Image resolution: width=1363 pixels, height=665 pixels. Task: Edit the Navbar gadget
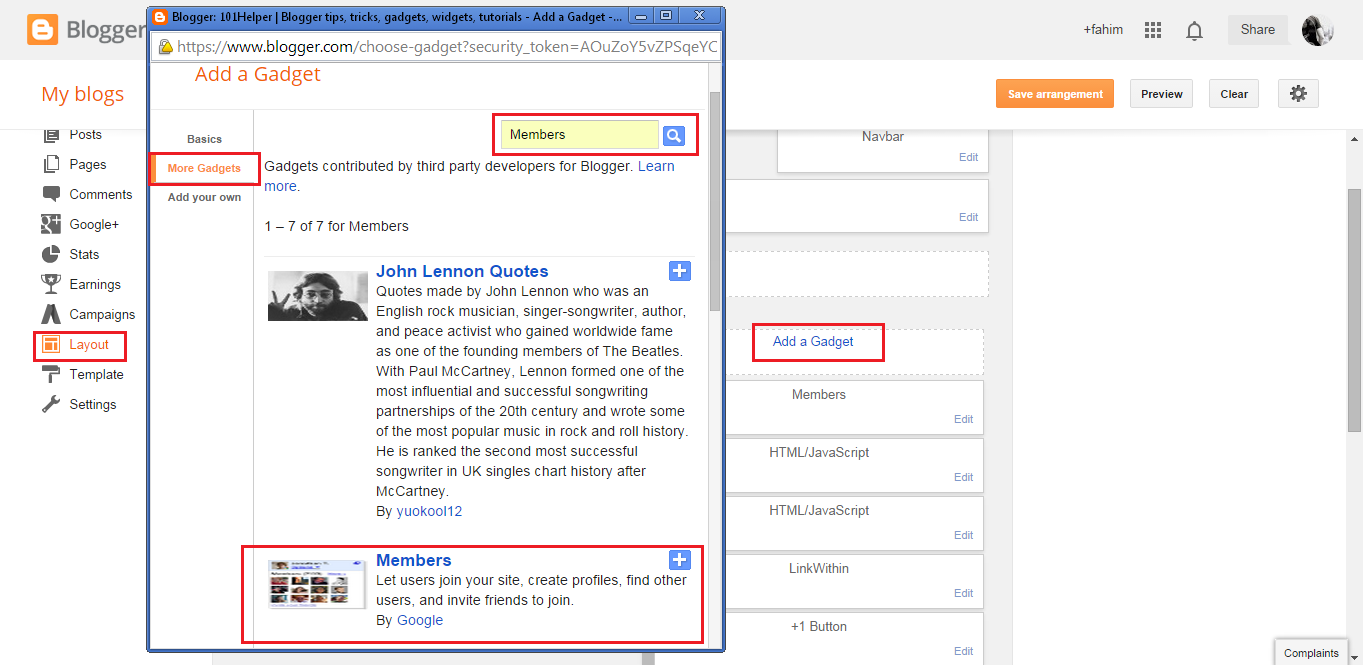[968, 157]
